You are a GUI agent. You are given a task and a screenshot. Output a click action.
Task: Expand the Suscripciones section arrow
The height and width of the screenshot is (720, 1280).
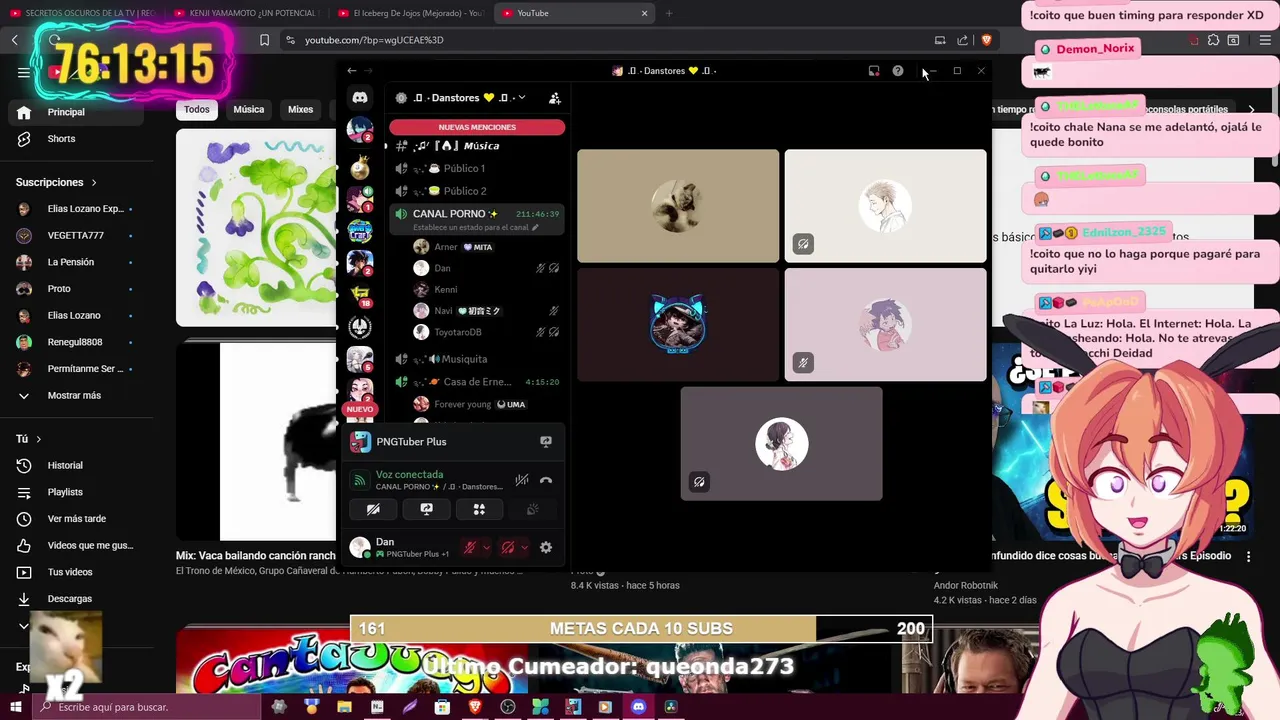(x=94, y=183)
